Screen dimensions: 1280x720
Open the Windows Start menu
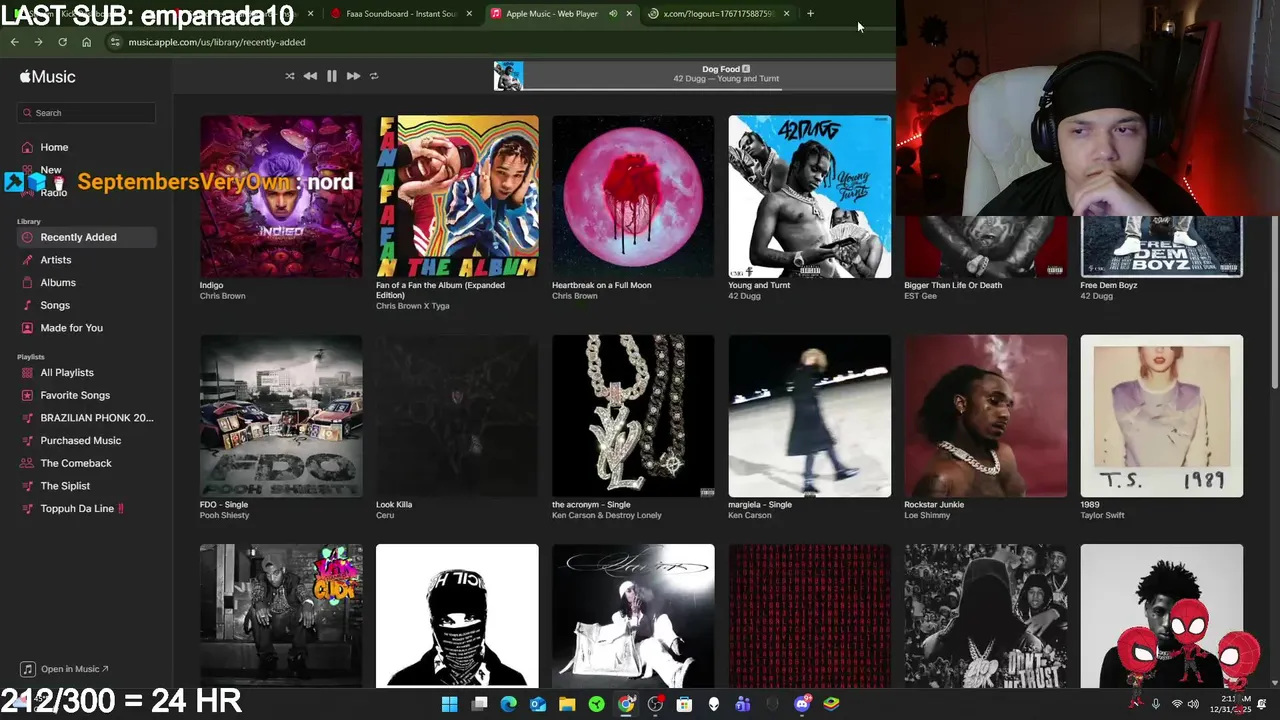click(x=450, y=704)
